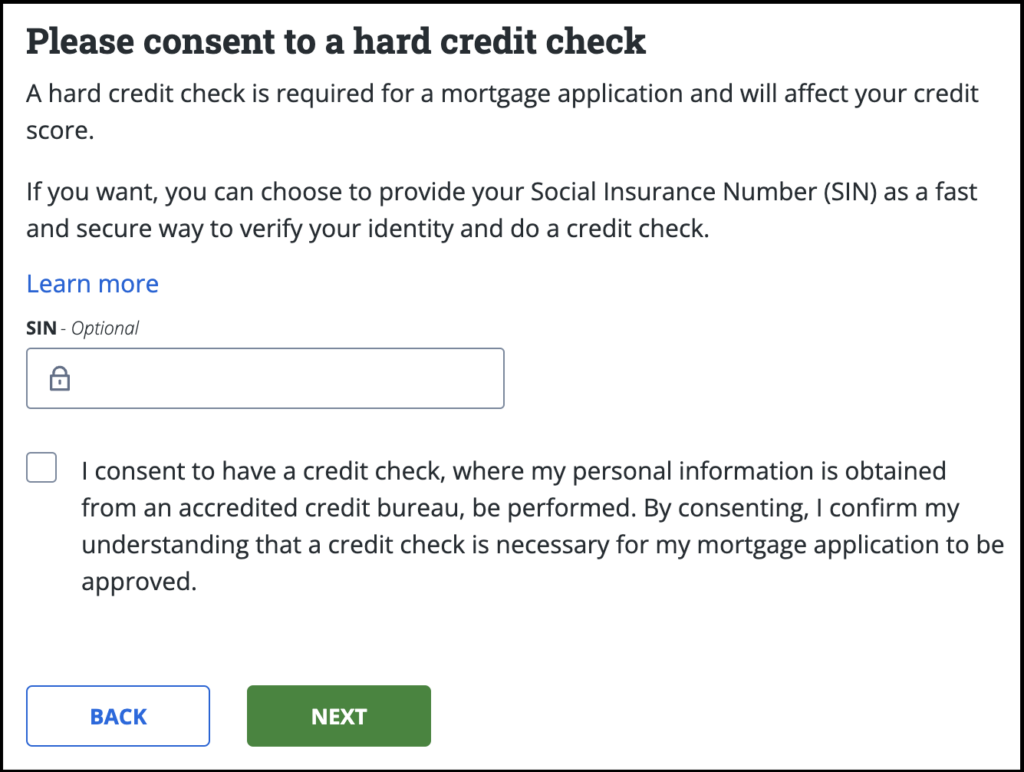Click the word 'score.' in the first paragraph
1024x772 pixels.
60,131
